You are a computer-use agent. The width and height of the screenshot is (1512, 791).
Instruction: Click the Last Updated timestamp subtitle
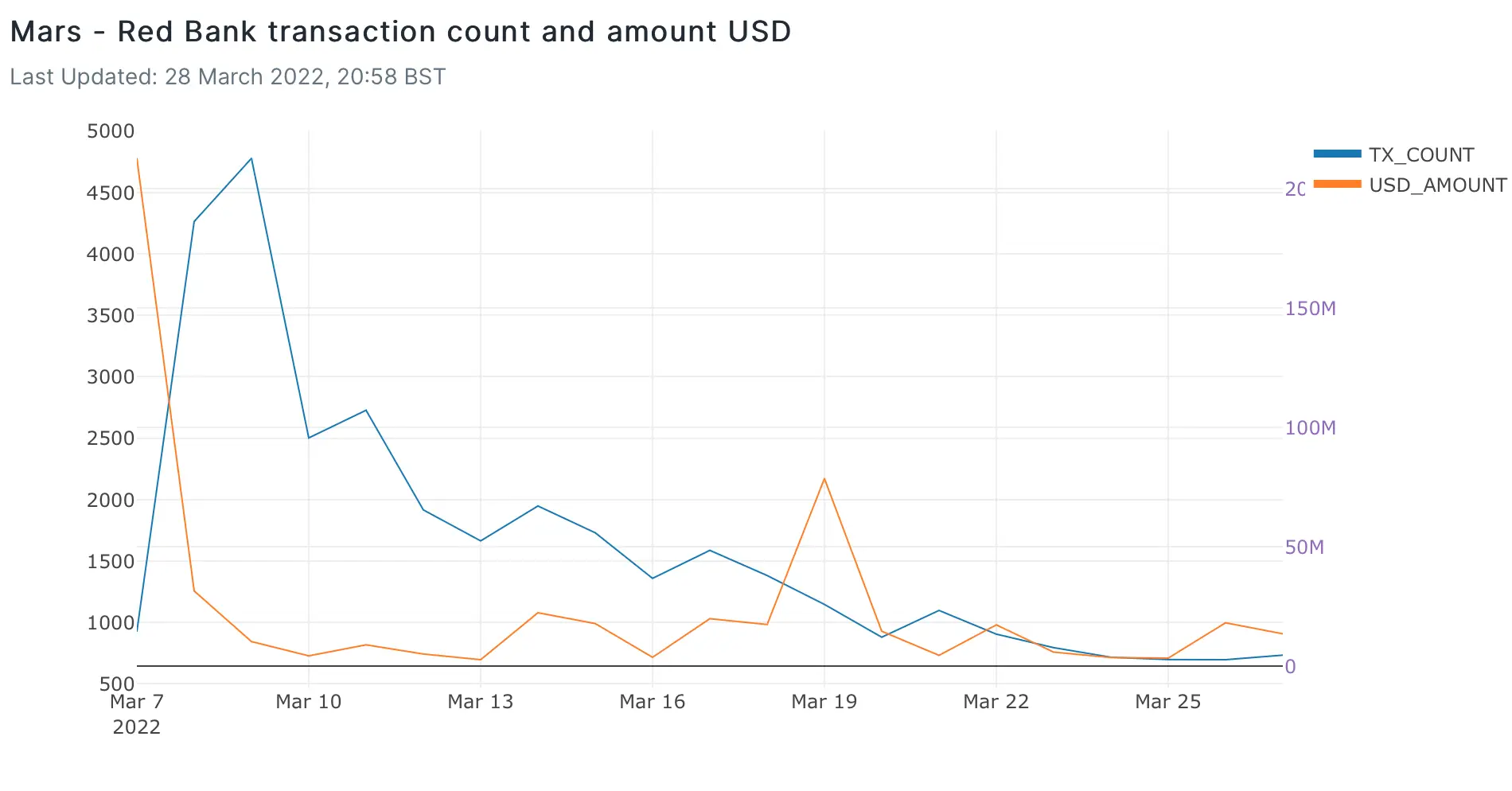point(228,77)
